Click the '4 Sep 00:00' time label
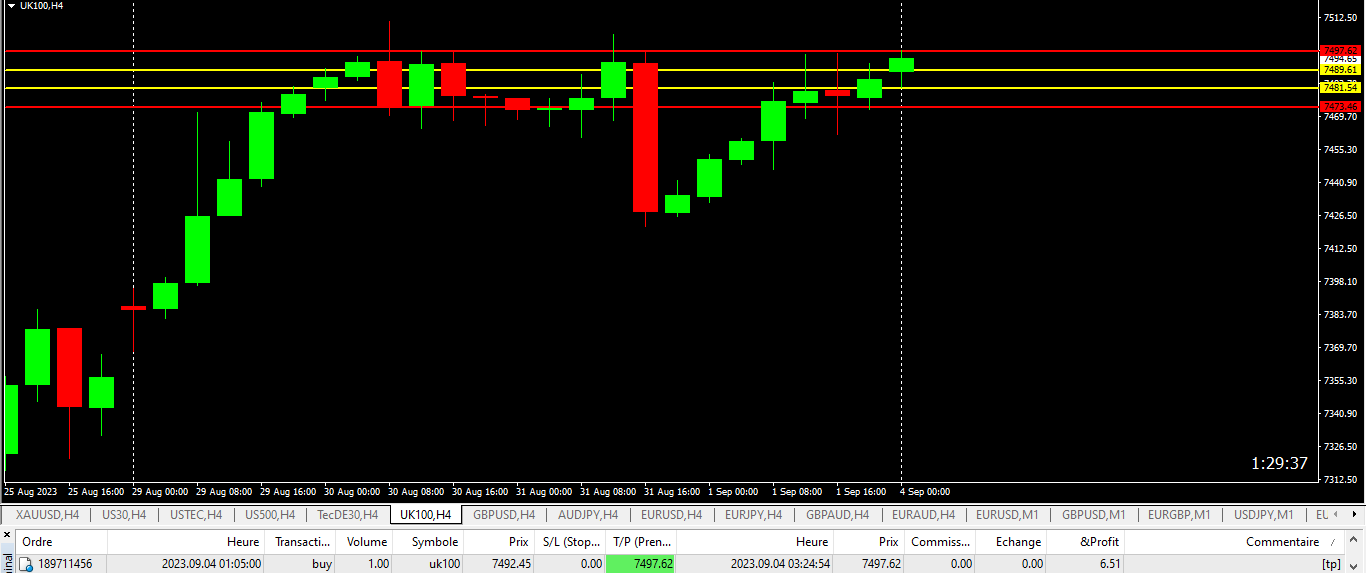The width and height of the screenshot is (1366, 573). [925, 492]
